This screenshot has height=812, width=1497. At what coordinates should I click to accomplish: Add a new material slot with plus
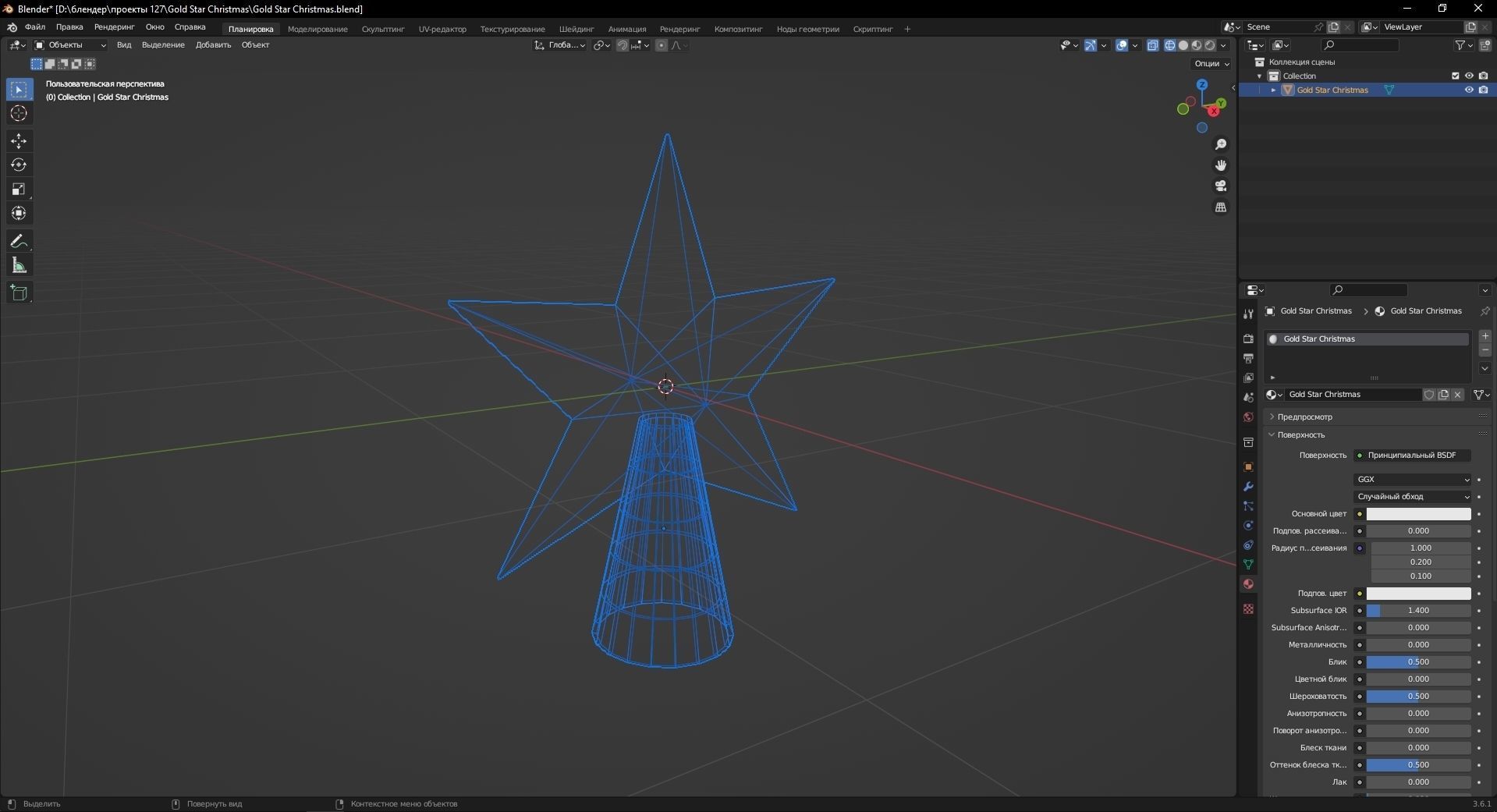1485,336
